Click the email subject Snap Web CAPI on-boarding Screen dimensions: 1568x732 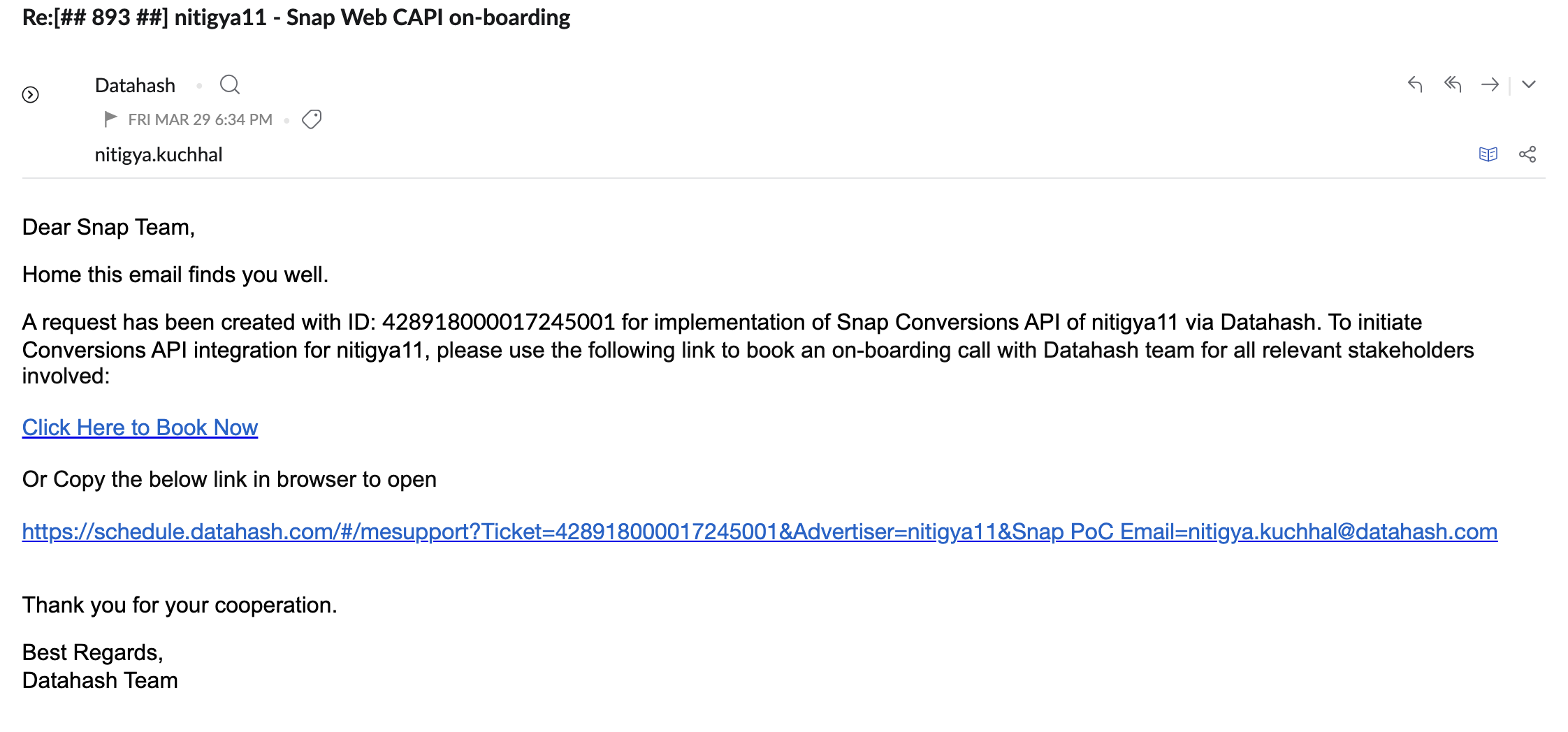point(428,17)
